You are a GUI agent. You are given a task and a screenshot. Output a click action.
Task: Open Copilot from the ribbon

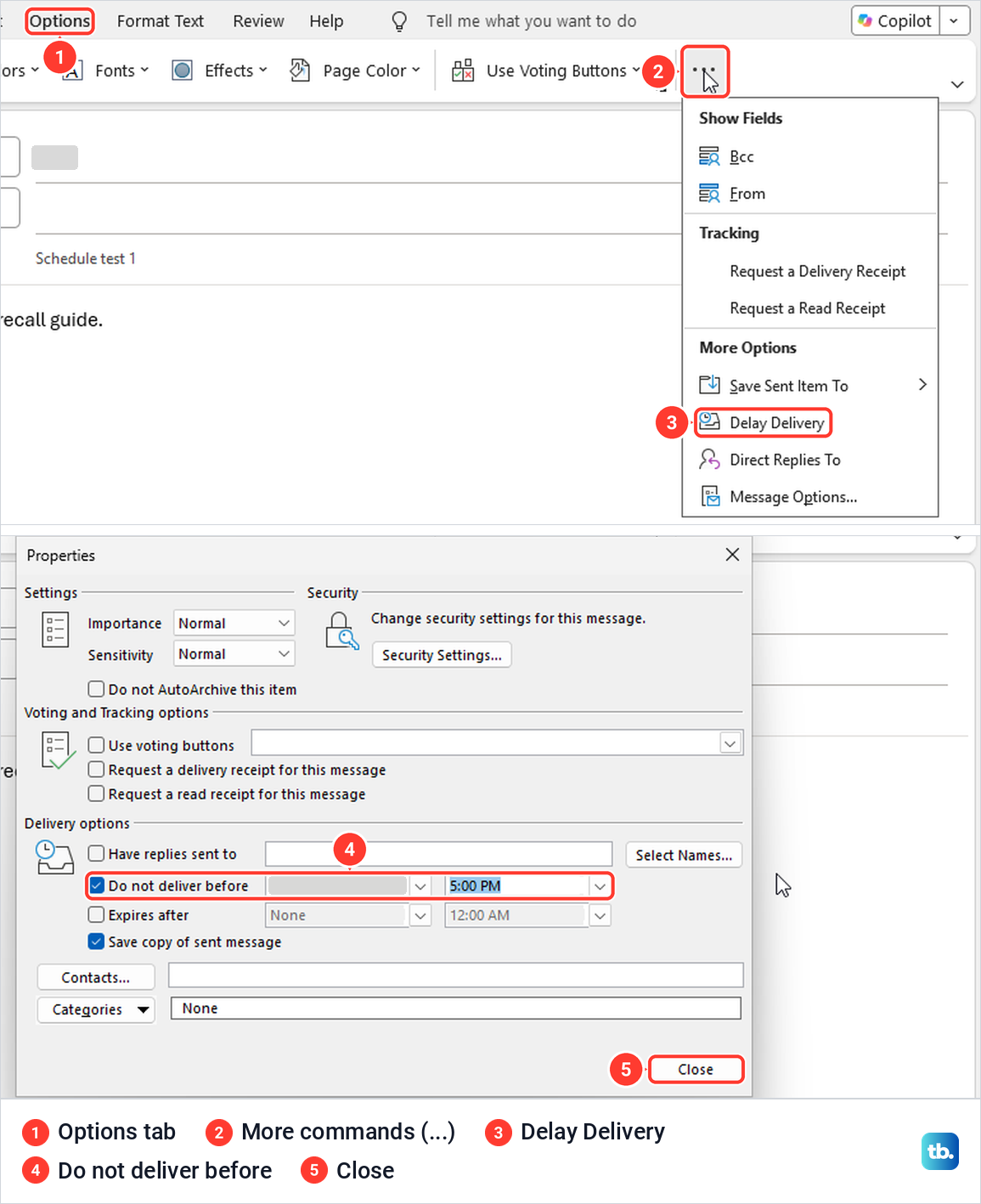pyautogui.click(x=895, y=21)
